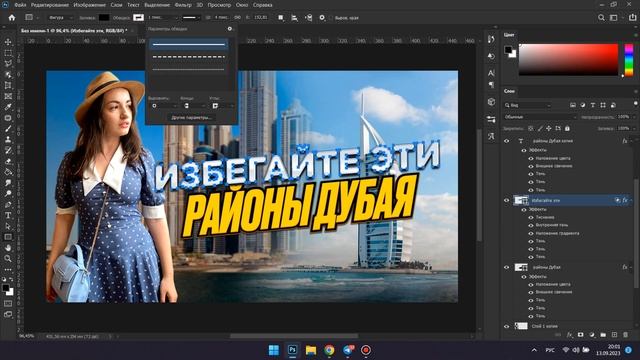Image resolution: width=640 pixels, height=360 pixels.
Task: Open the search icon at top right
Action: (x=601, y=18)
